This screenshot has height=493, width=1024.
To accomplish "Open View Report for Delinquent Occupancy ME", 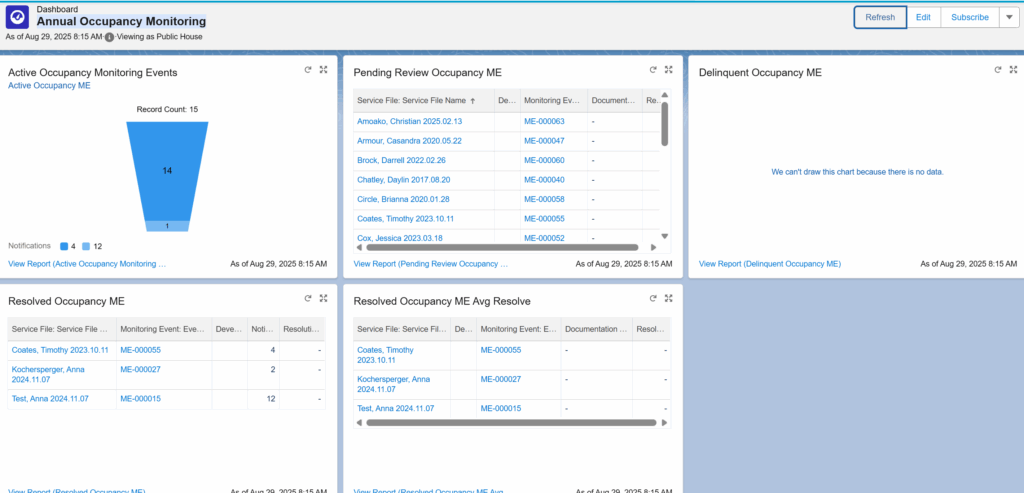I will click(769, 264).
